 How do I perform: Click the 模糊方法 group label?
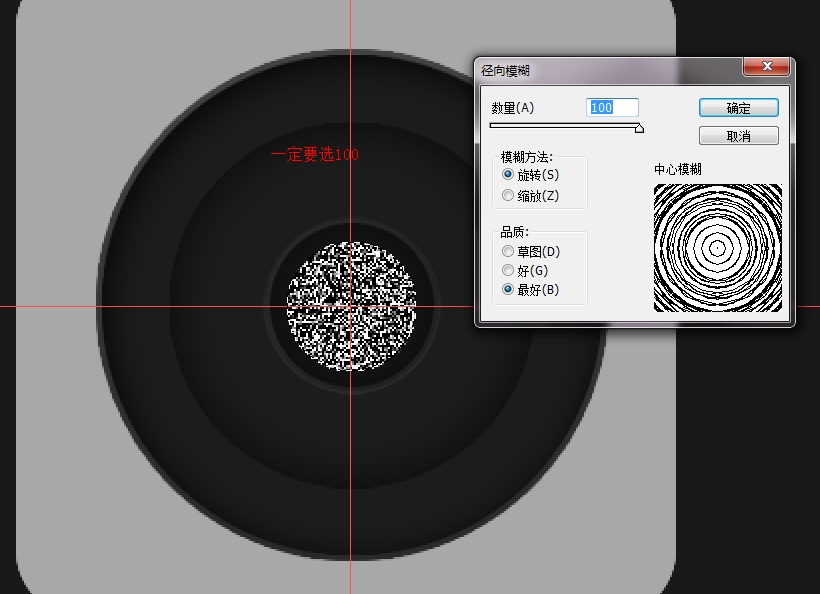pyautogui.click(x=526, y=157)
